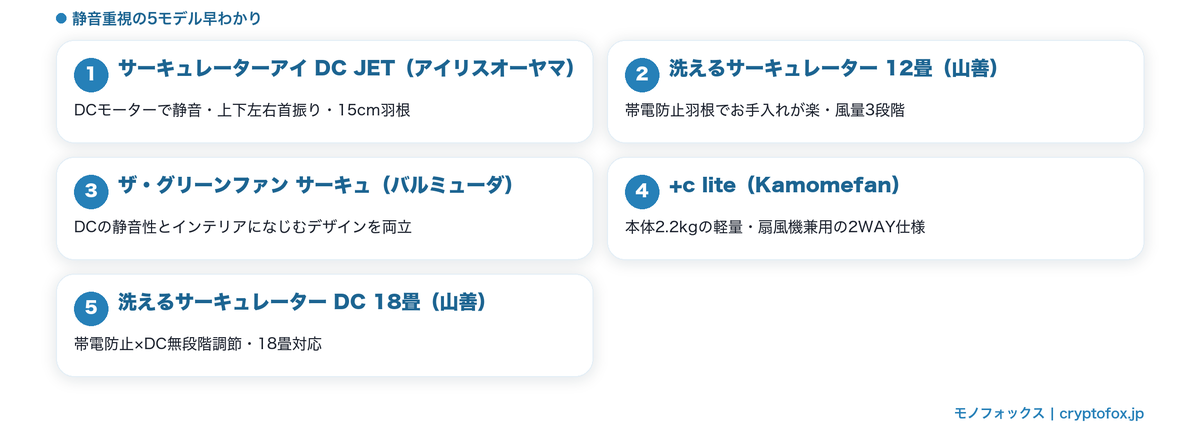This screenshot has height=443, width=1200.
Task: Open サーキュレーターアイ DC JET title
Action: (x=347, y=69)
